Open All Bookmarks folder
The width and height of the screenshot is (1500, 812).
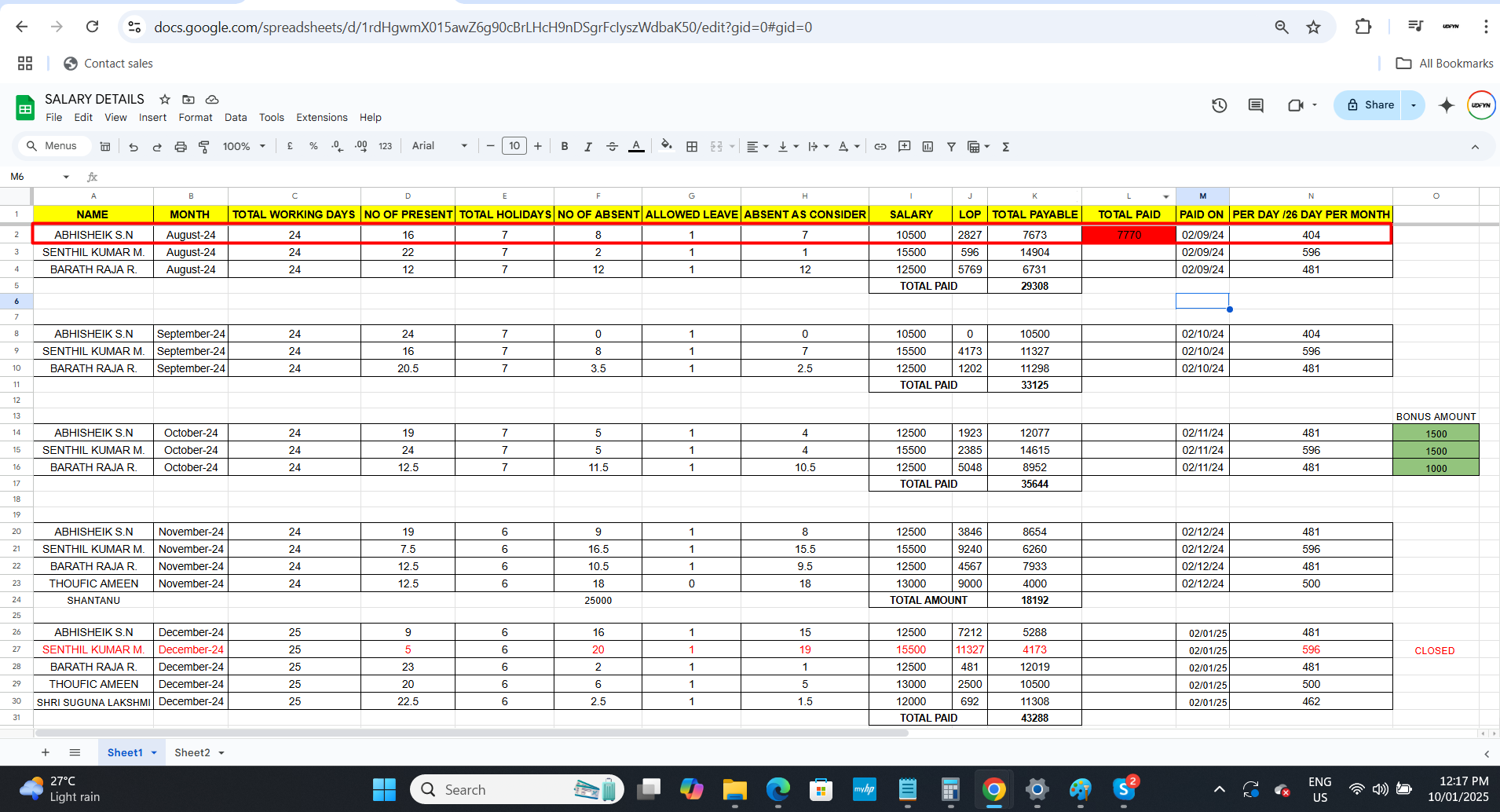coord(1444,64)
